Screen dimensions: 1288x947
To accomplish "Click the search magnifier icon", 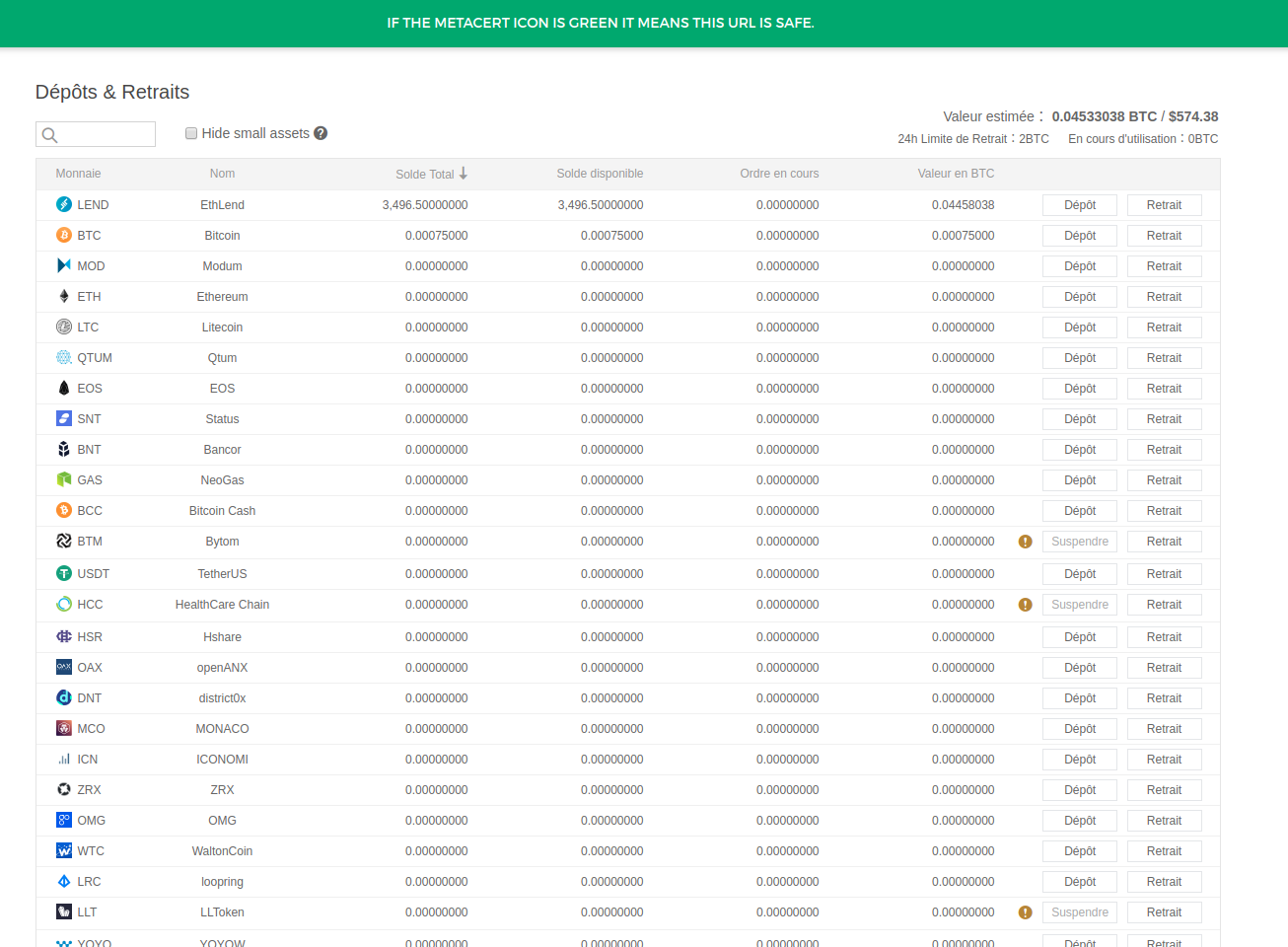I will (50, 135).
